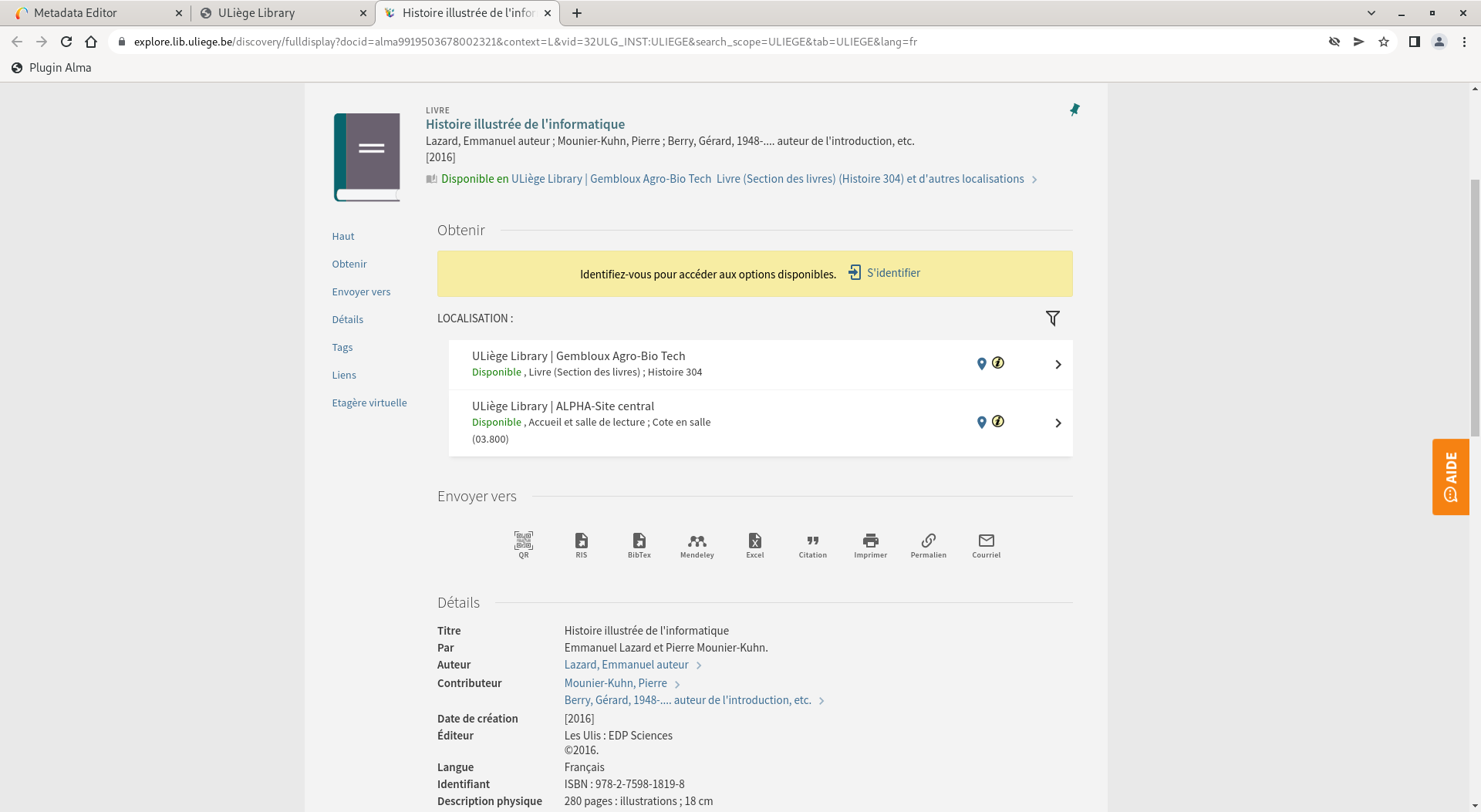Open browser side panel
This screenshot has height=812, width=1481.
[x=1415, y=42]
